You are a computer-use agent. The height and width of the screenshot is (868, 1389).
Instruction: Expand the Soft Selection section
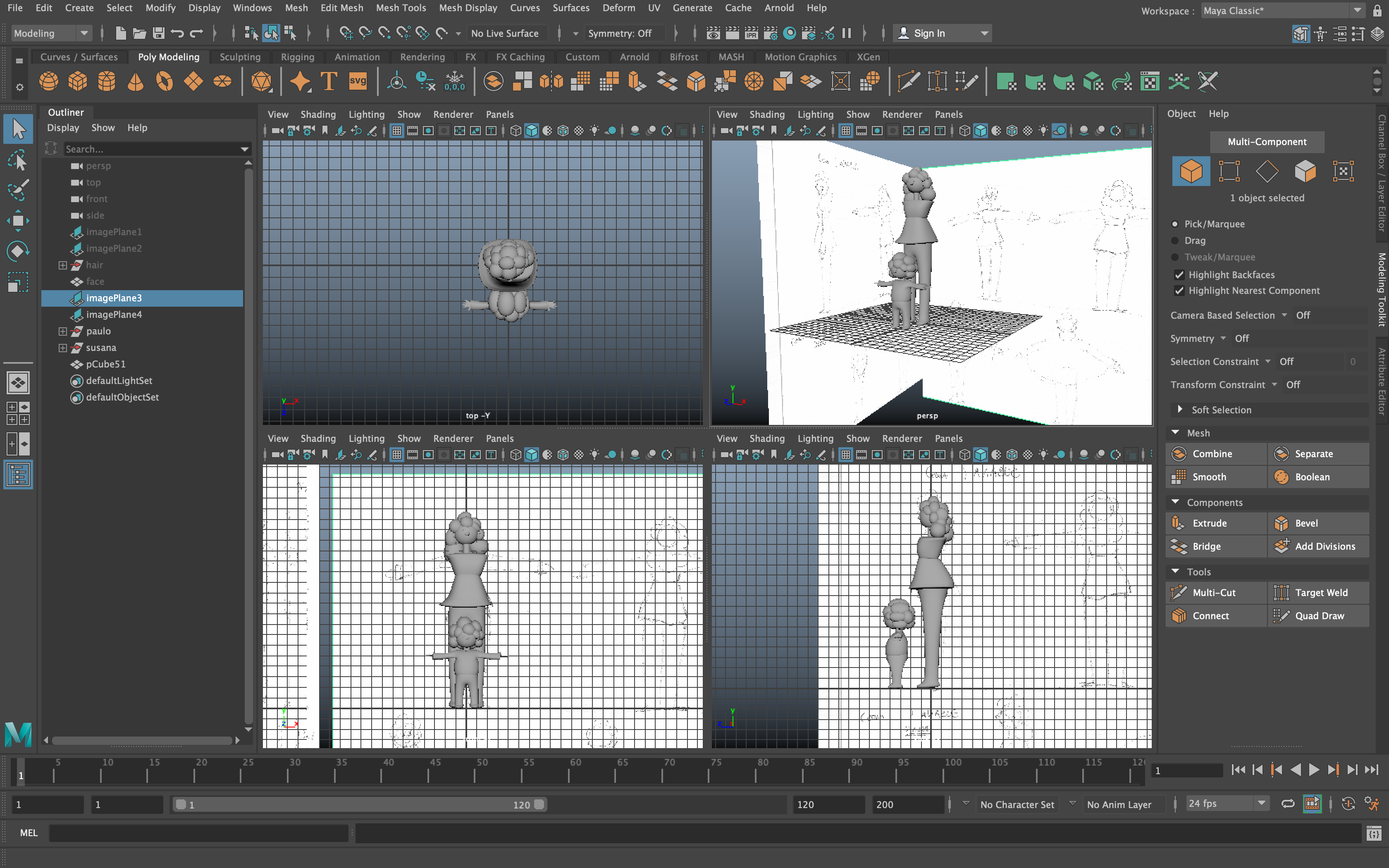tap(1180, 409)
